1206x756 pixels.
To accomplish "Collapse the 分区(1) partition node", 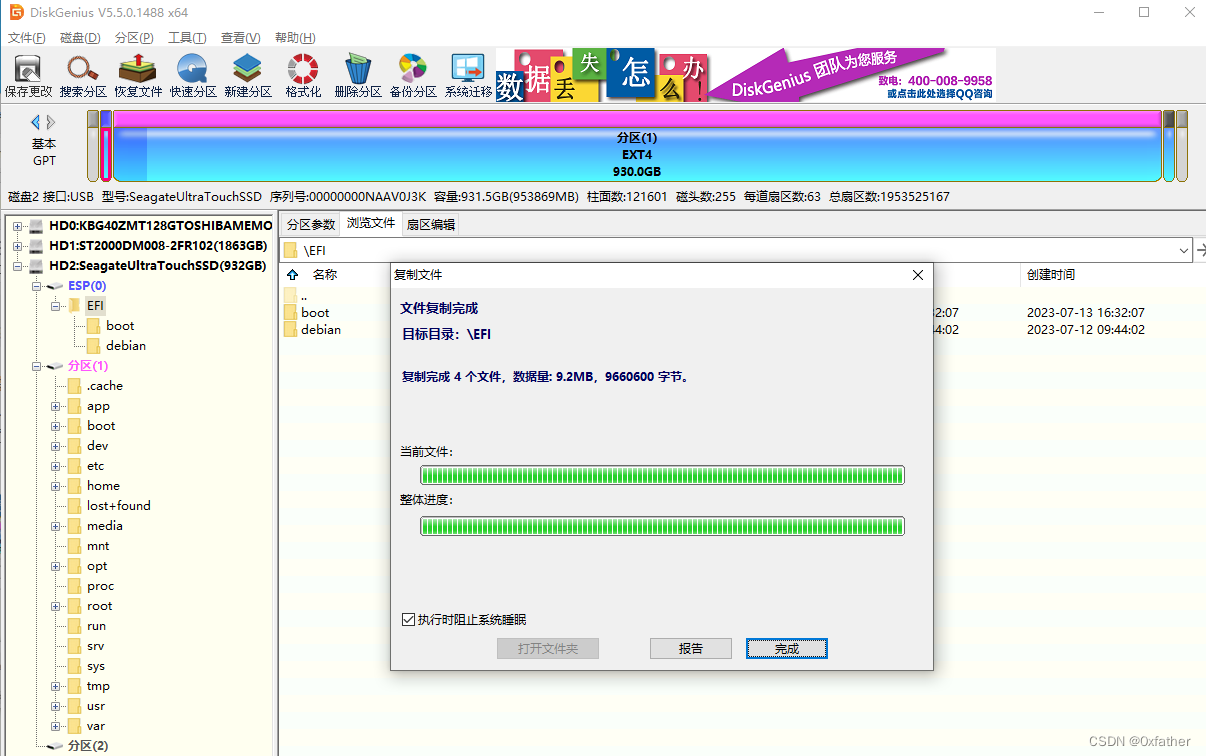I will pyautogui.click(x=37, y=366).
